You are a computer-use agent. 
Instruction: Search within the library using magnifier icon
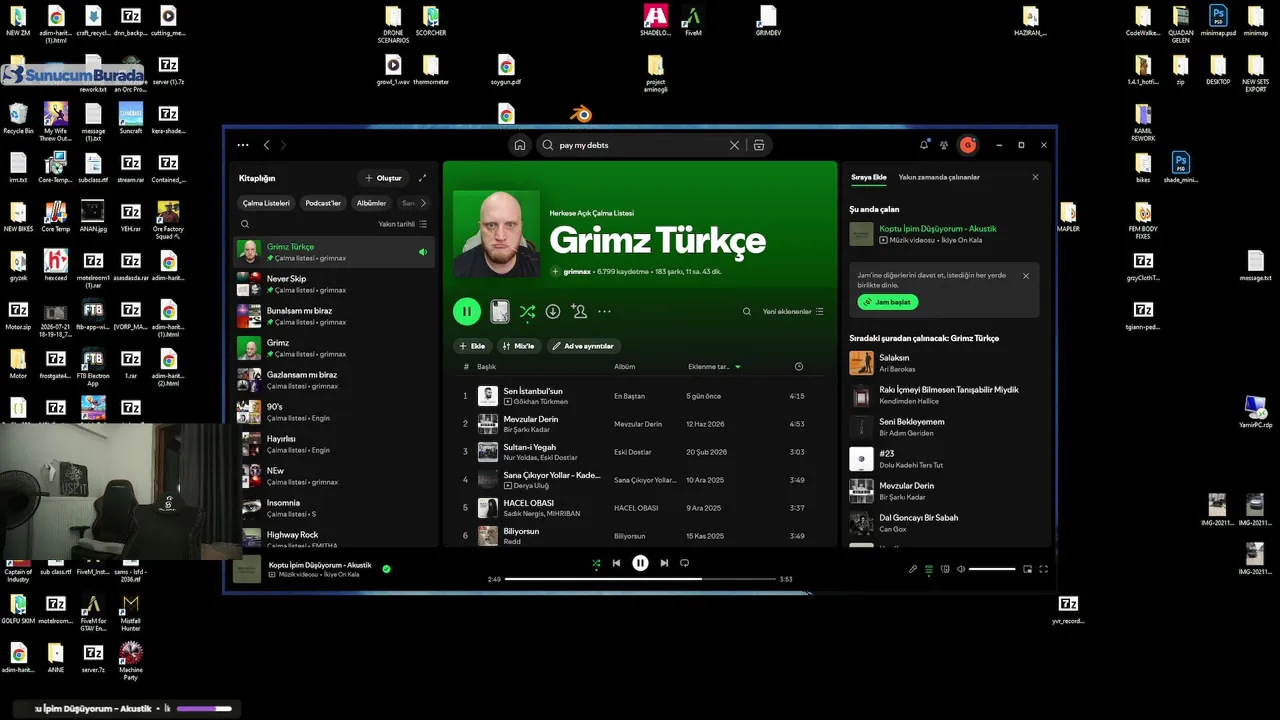coord(245,224)
